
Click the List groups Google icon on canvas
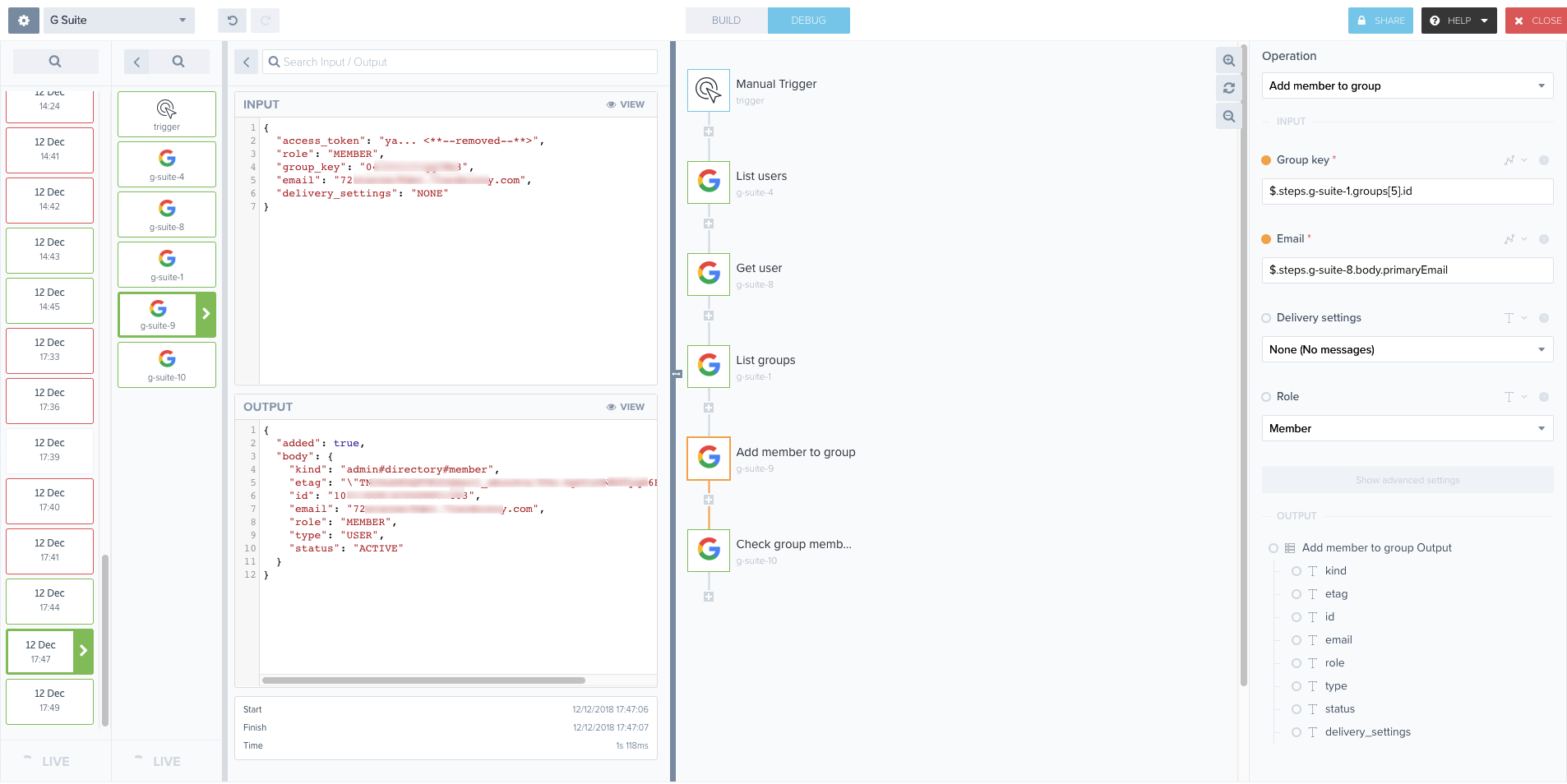click(708, 366)
